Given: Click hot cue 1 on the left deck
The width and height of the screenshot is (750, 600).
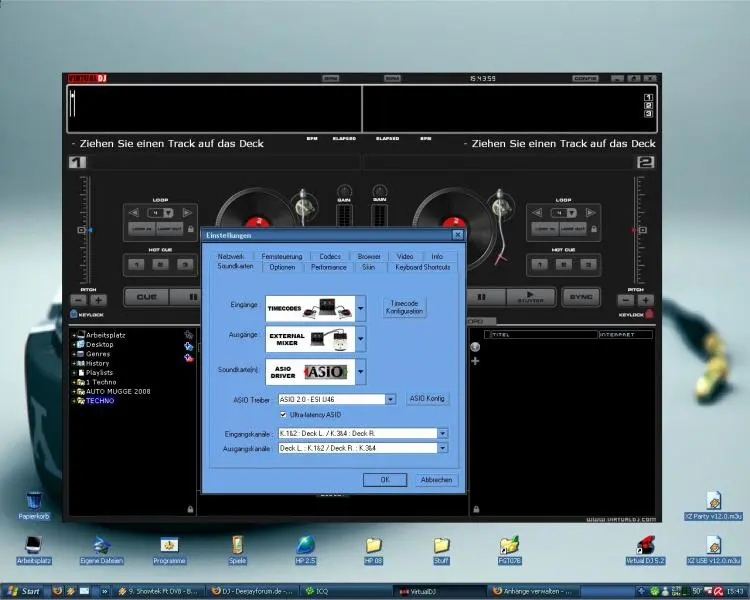Looking at the screenshot, I should (137, 265).
